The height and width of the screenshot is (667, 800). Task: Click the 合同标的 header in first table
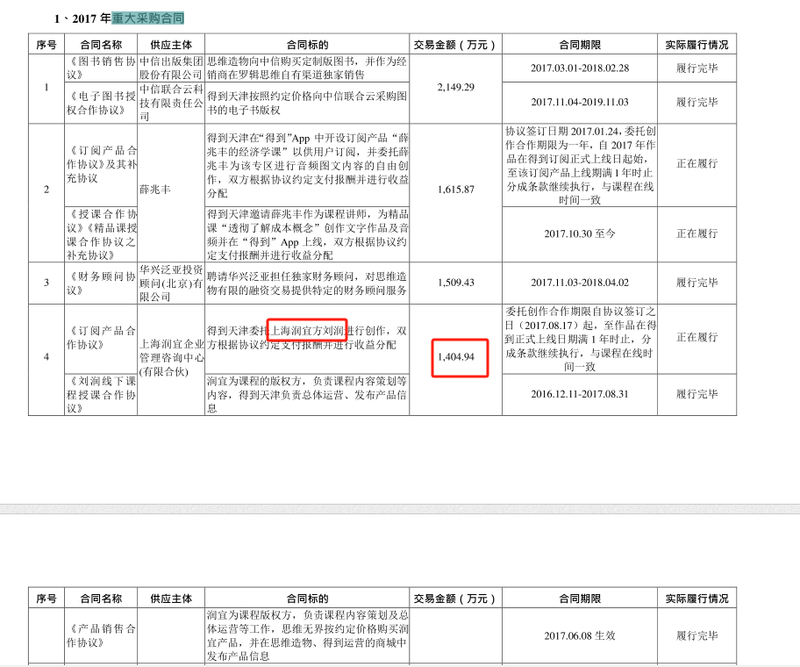(x=307, y=45)
